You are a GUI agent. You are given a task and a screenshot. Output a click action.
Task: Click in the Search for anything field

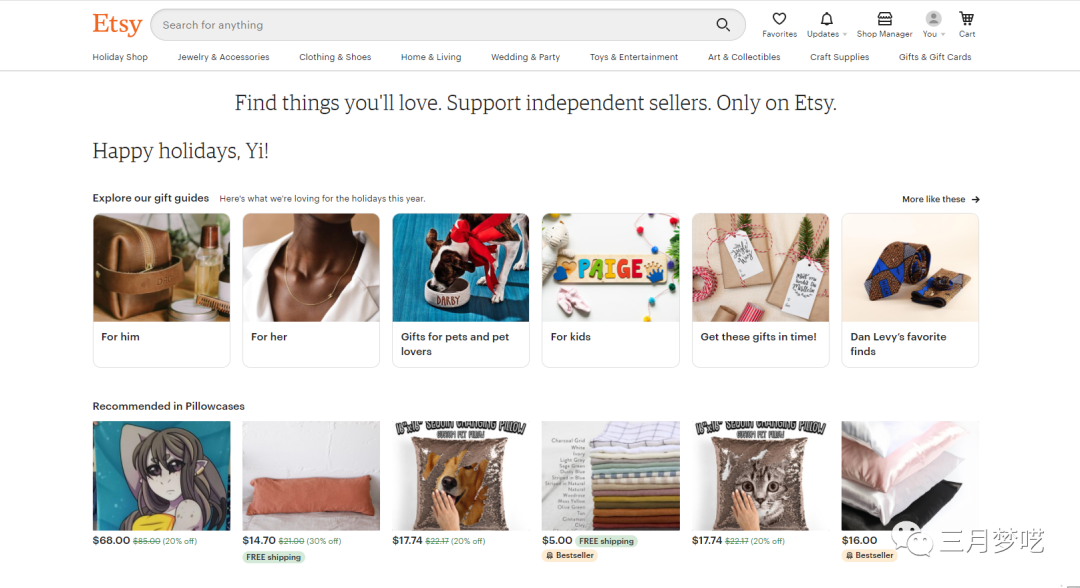(x=430, y=25)
